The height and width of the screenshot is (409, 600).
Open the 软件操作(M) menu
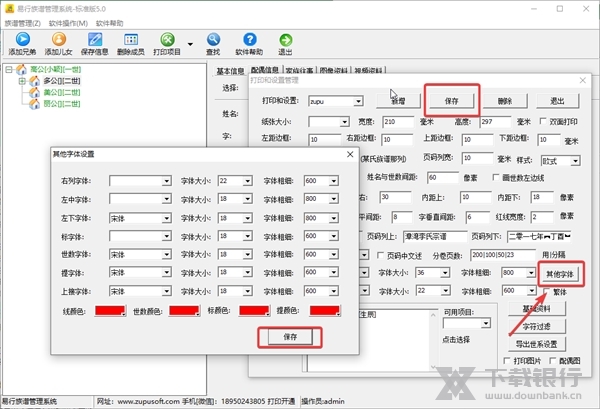click(x=68, y=23)
